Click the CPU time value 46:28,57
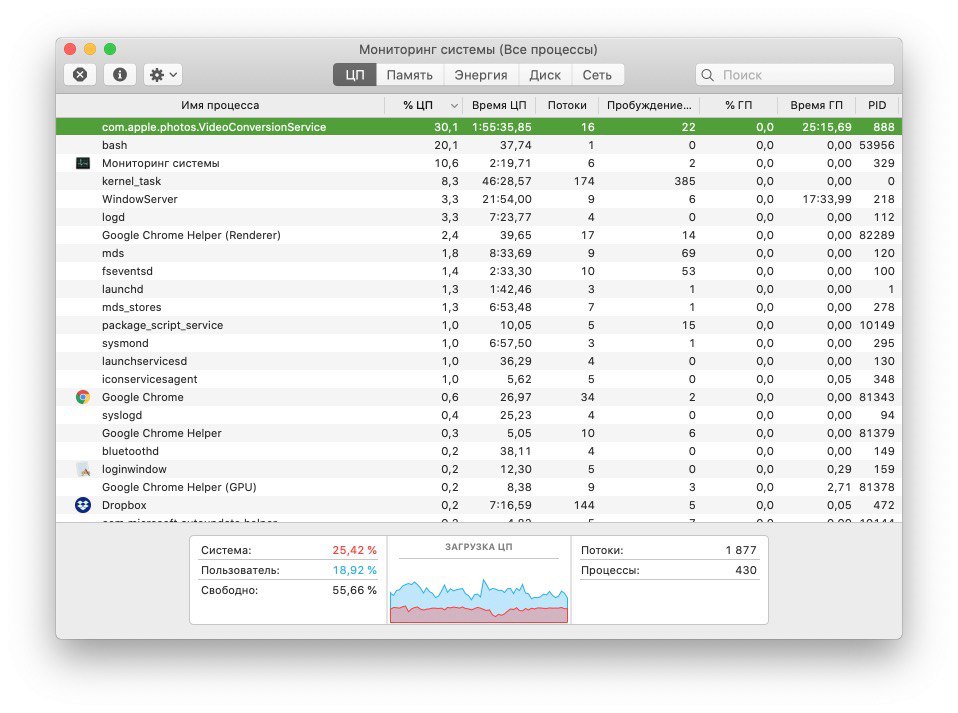Viewport: 958px width, 713px height. point(506,181)
